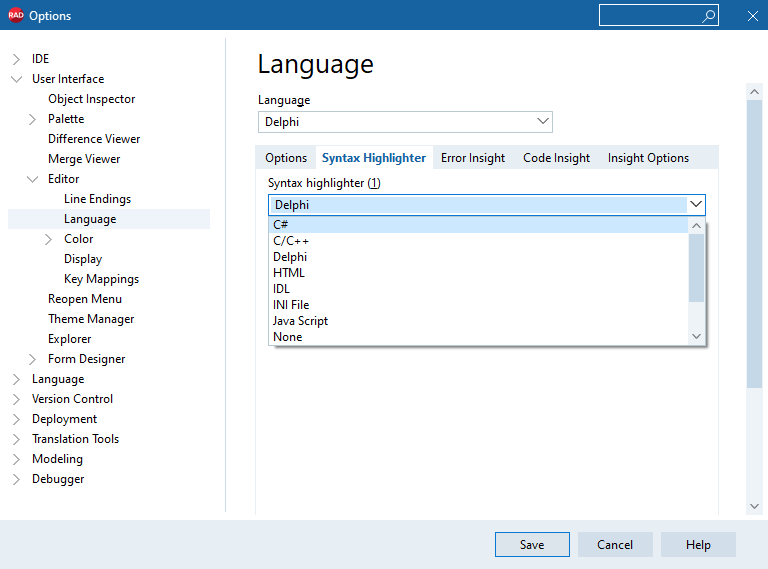The width and height of the screenshot is (768, 569).
Task: Collapse the User Interface tree node
Action: [x=16, y=79]
